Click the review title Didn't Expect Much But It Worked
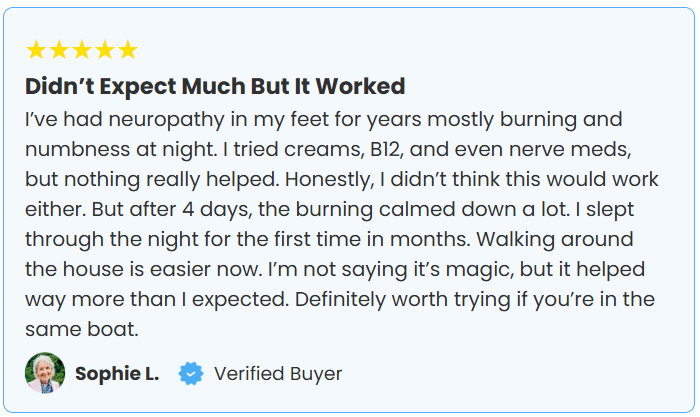Viewport: 700px width, 417px height. click(x=215, y=86)
